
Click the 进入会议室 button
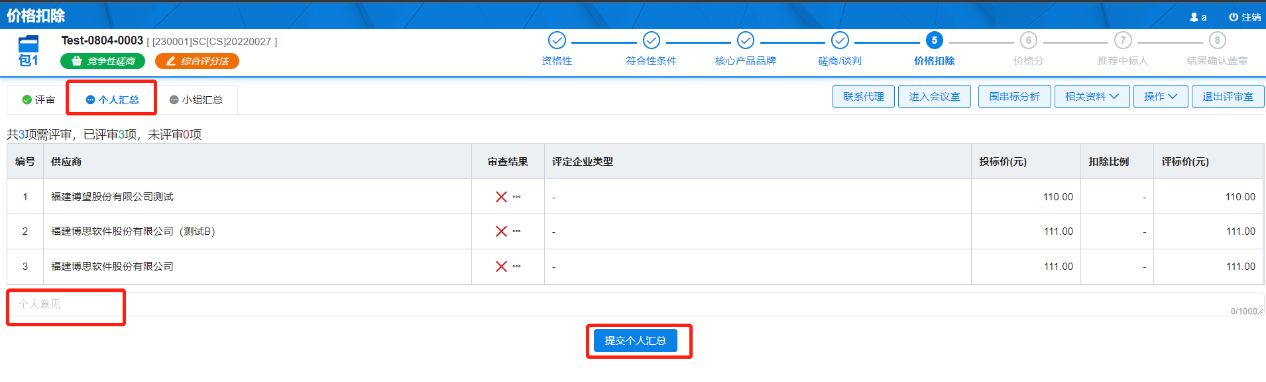click(x=935, y=97)
